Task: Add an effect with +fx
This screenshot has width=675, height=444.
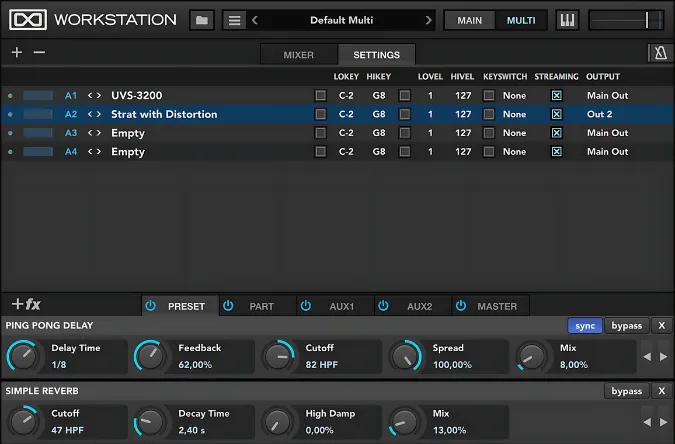Action: tap(26, 304)
